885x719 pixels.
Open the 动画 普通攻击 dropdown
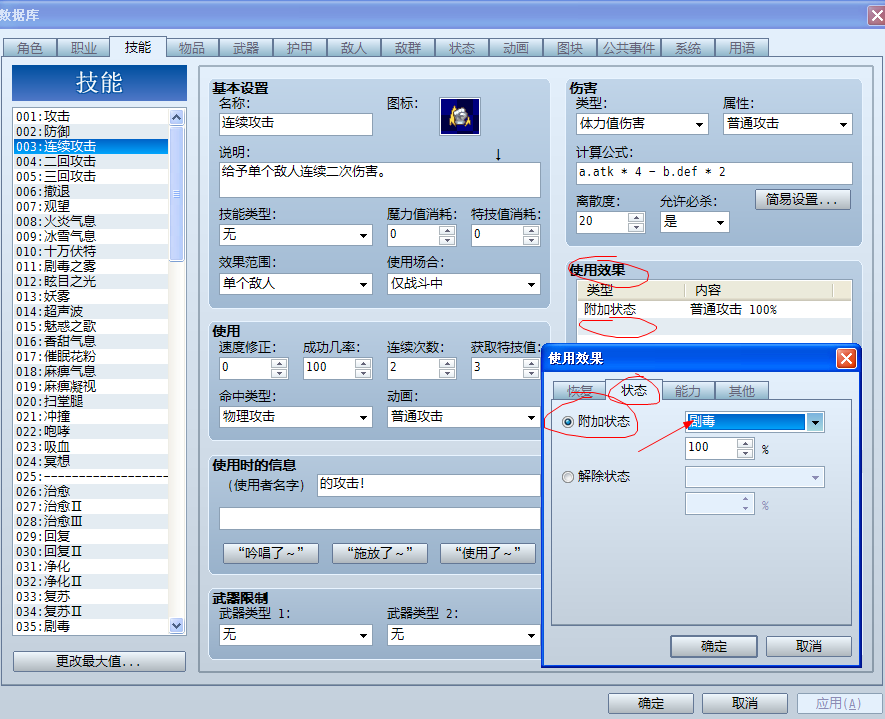click(531, 418)
